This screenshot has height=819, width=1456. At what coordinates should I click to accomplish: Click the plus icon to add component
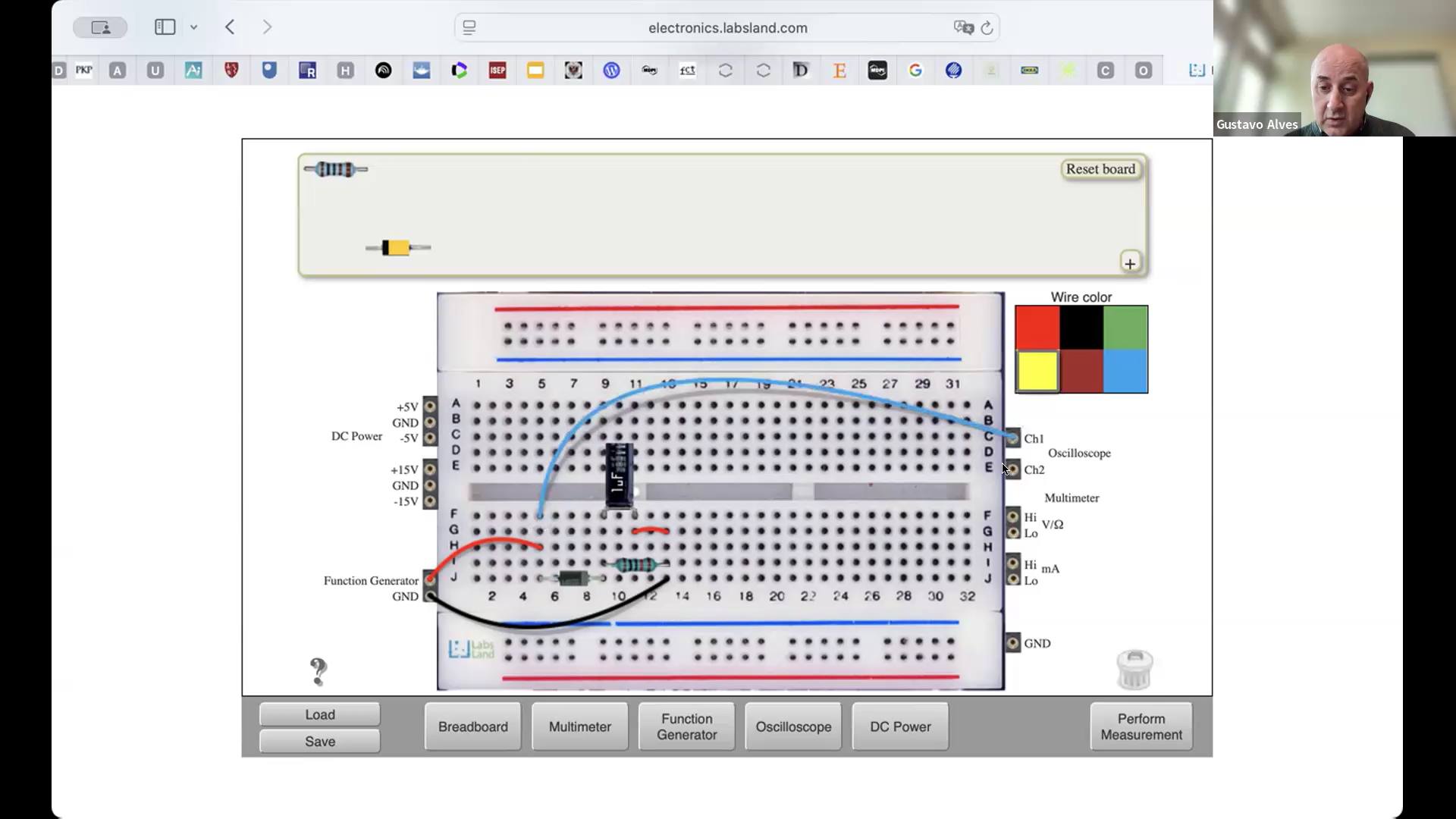pyautogui.click(x=1130, y=263)
